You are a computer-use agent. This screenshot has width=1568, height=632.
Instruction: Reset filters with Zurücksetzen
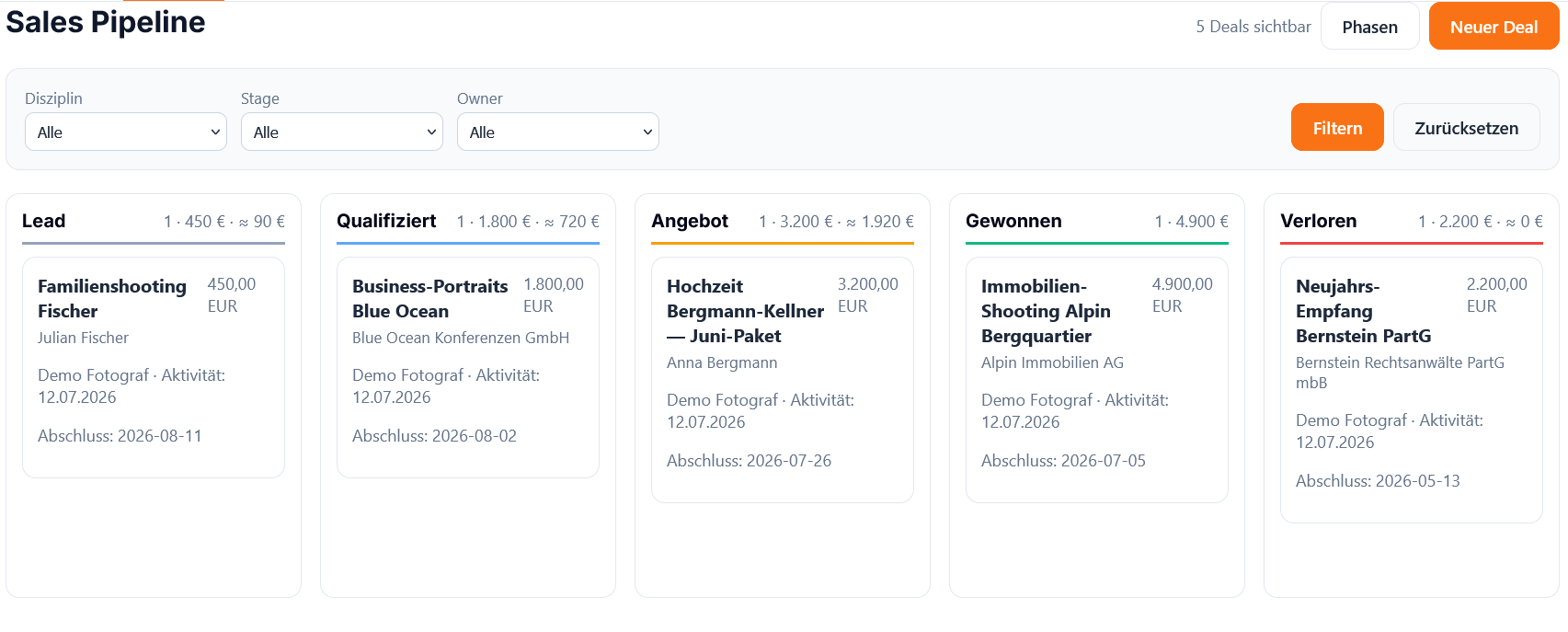(x=1466, y=127)
